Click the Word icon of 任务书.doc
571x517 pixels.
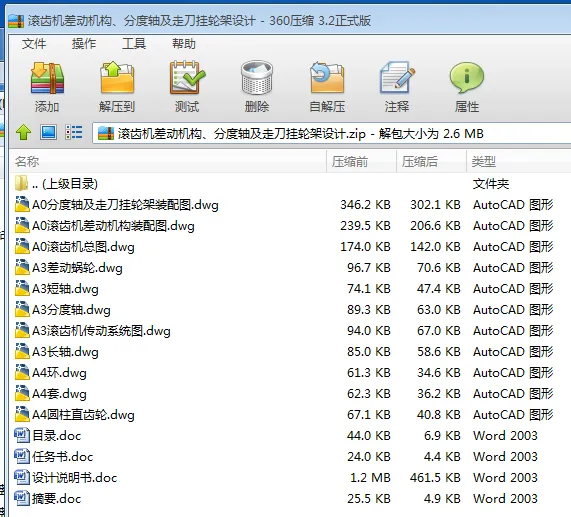click(x=21, y=456)
